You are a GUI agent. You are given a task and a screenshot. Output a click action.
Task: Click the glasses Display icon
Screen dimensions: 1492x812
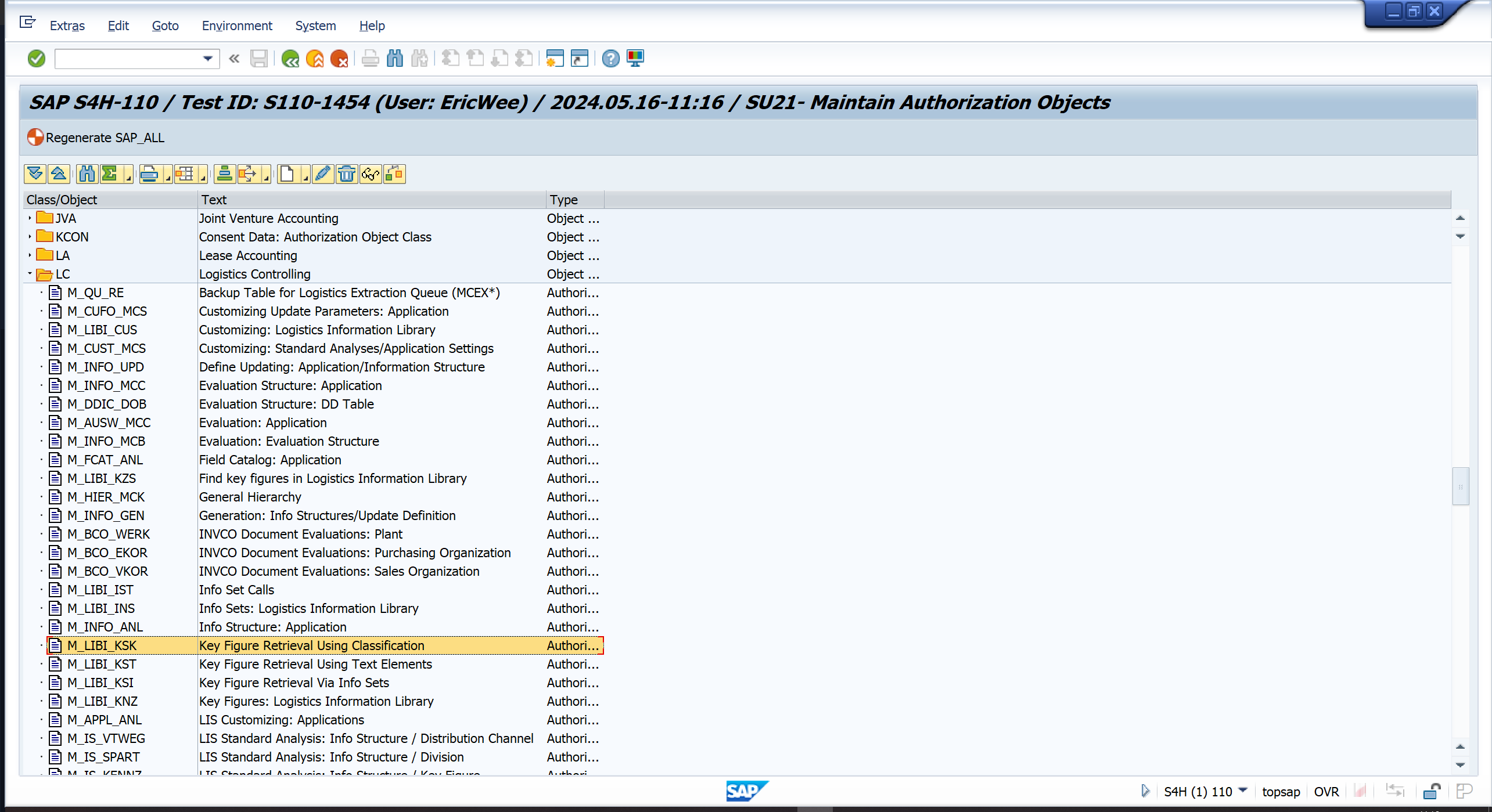pyautogui.click(x=370, y=174)
